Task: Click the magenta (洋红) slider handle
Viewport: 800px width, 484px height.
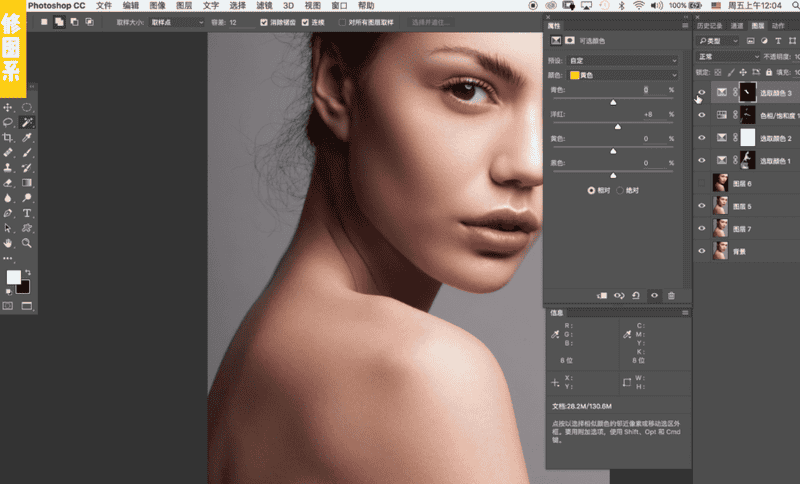Action: coord(618,126)
